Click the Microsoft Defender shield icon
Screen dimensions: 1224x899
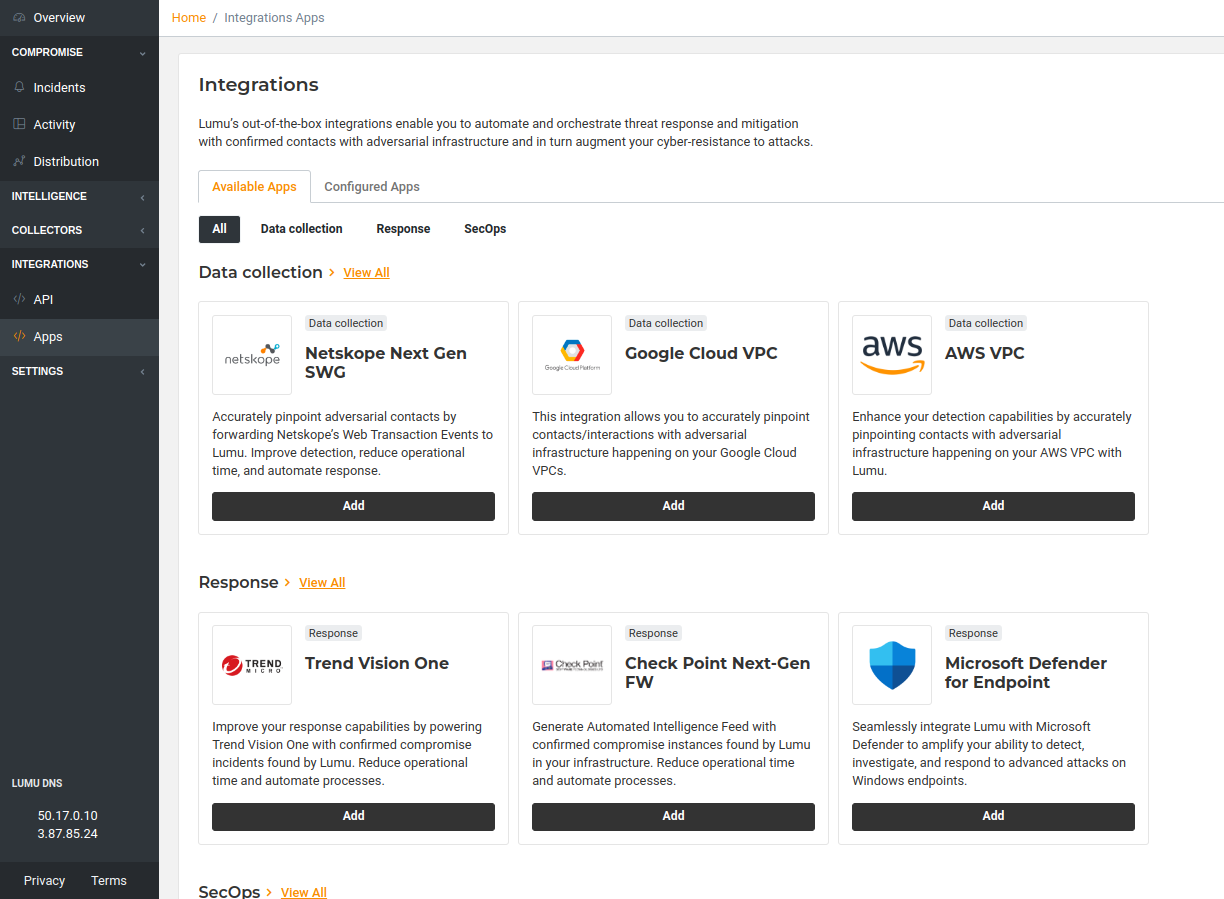coord(892,665)
